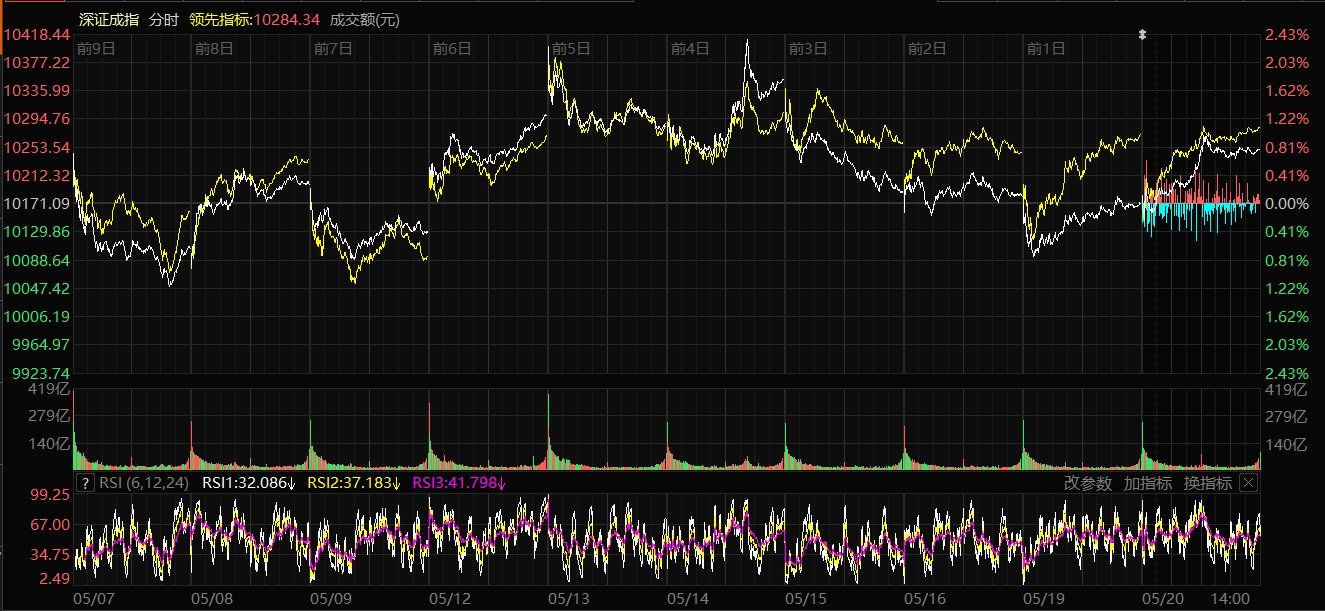Select the 前6日 day marker
This screenshot has width=1325, height=611.
(452, 47)
